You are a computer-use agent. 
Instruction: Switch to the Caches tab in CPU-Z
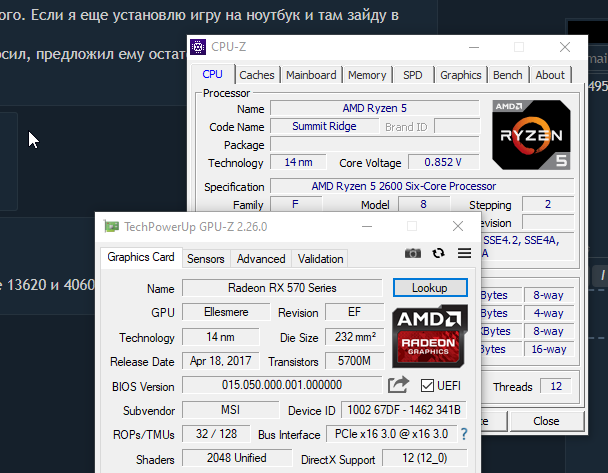click(257, 75)
